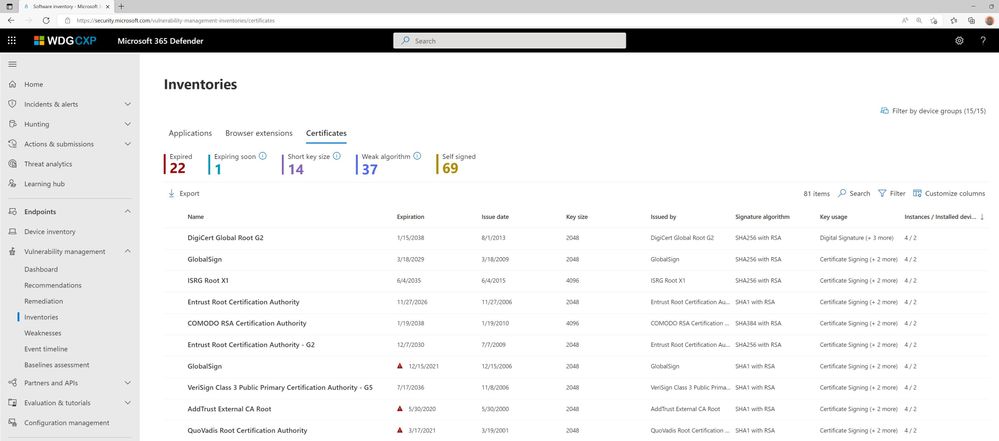The height and width of the screenshot is (441, 999).
Task: Click the Short key size info icon
Action: [337, 155]
